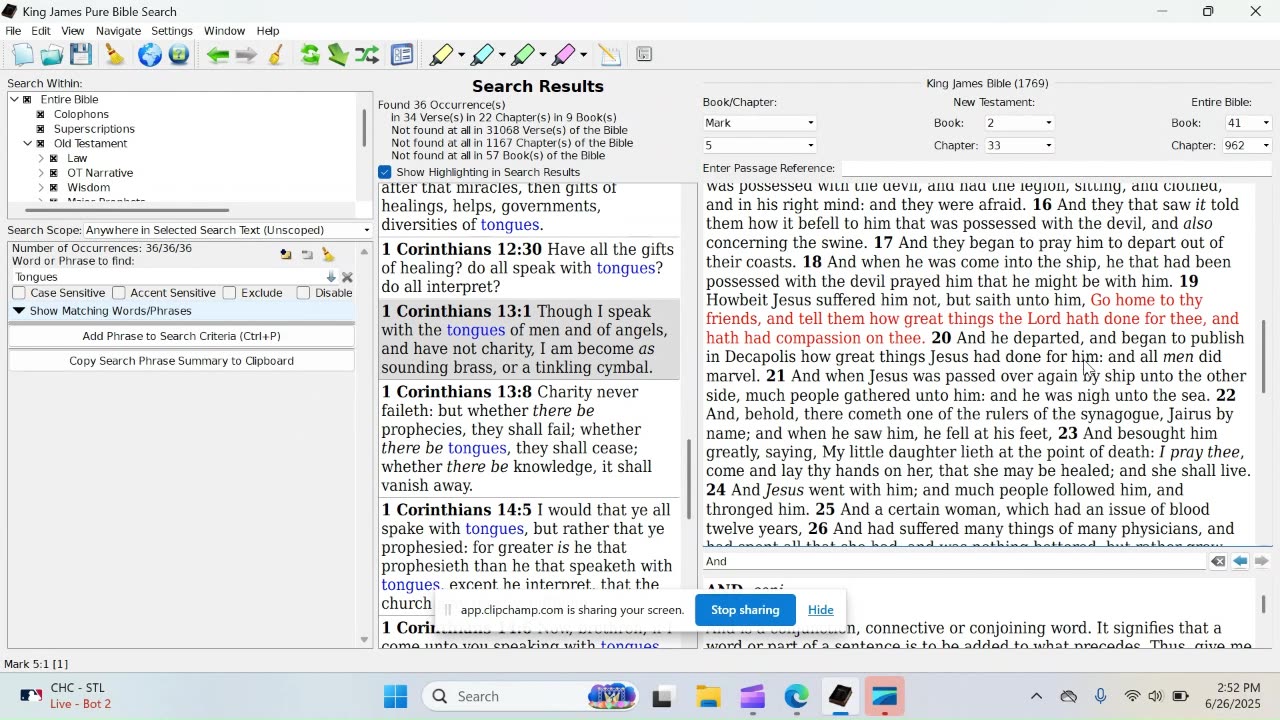Open blue highlighter dropdown arrow
Viewport: 1280px width, 720px height.
pos(502,55)
